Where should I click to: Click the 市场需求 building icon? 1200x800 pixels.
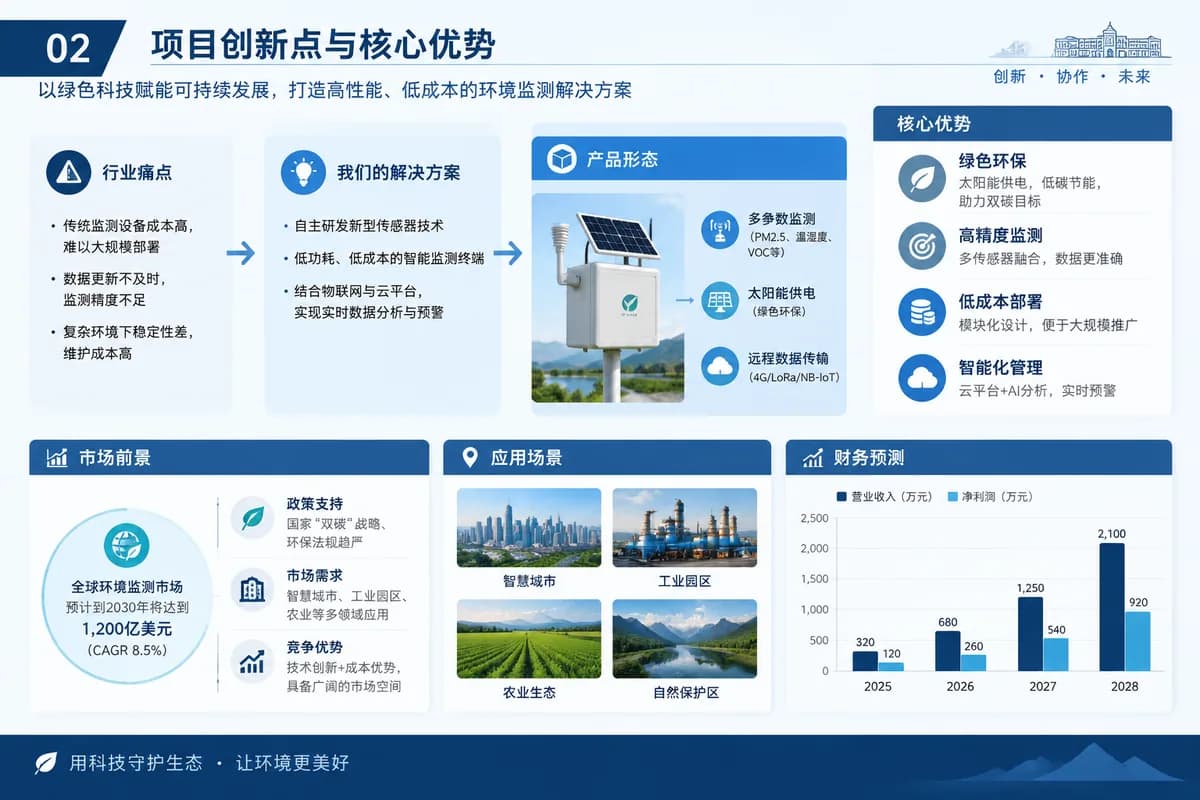click(252, 590)
